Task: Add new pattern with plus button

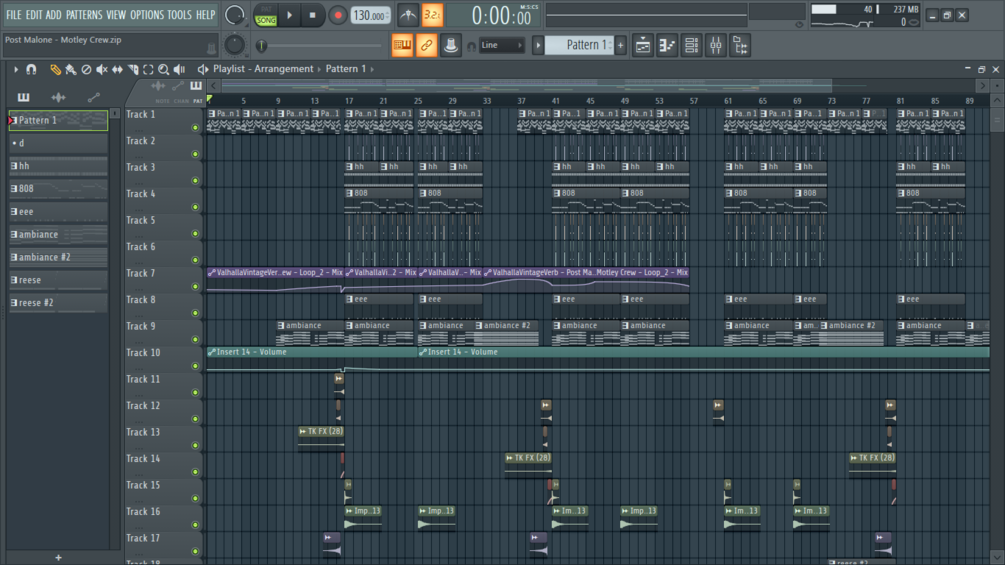Action: (620, 45)
